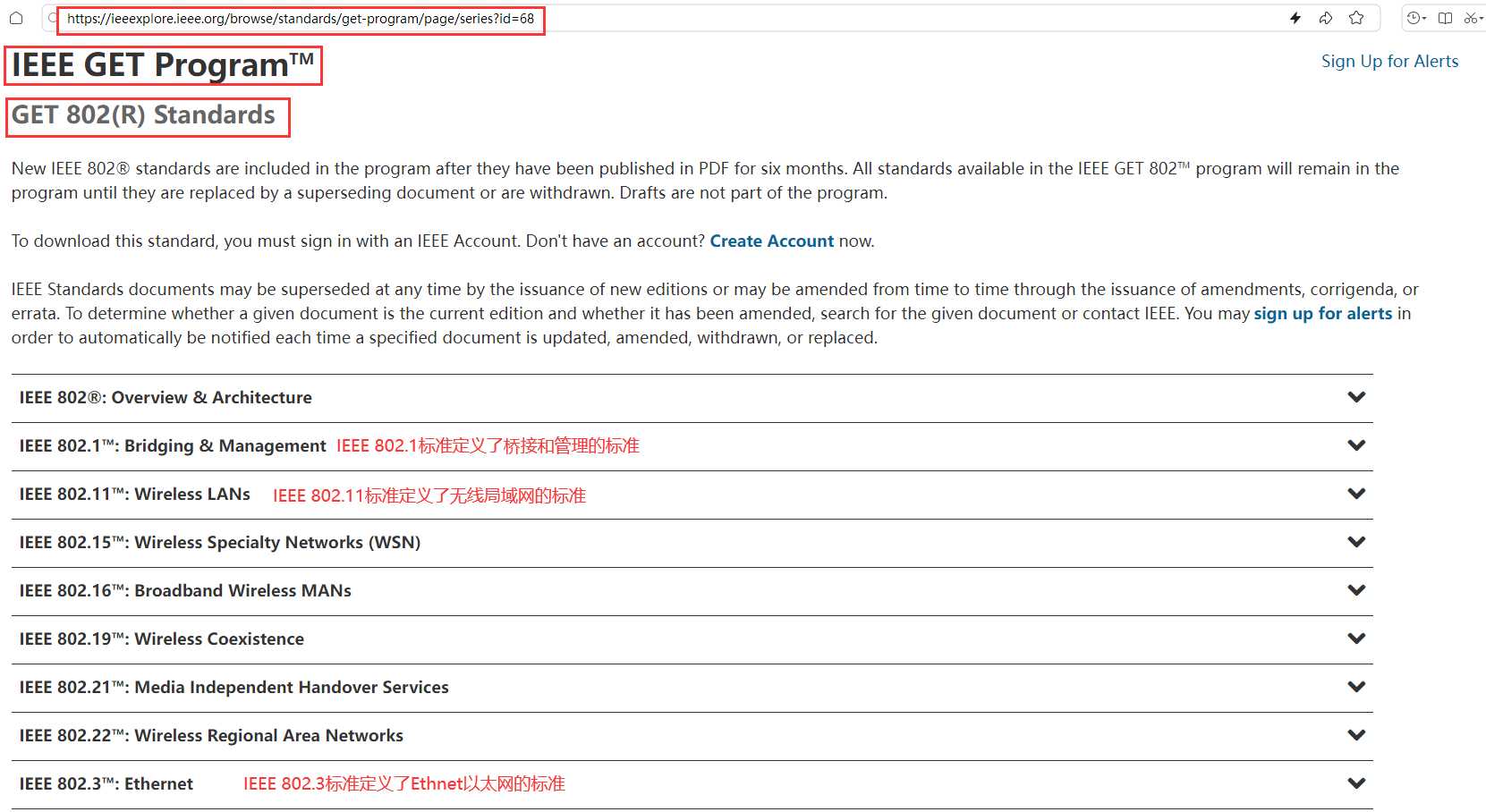Image resolution: width=1486 pixels, height=812 pixels.
Task: Expand IEEE 802.22 Wireless Regional Area chevron
Action: tap(1356, 735)
